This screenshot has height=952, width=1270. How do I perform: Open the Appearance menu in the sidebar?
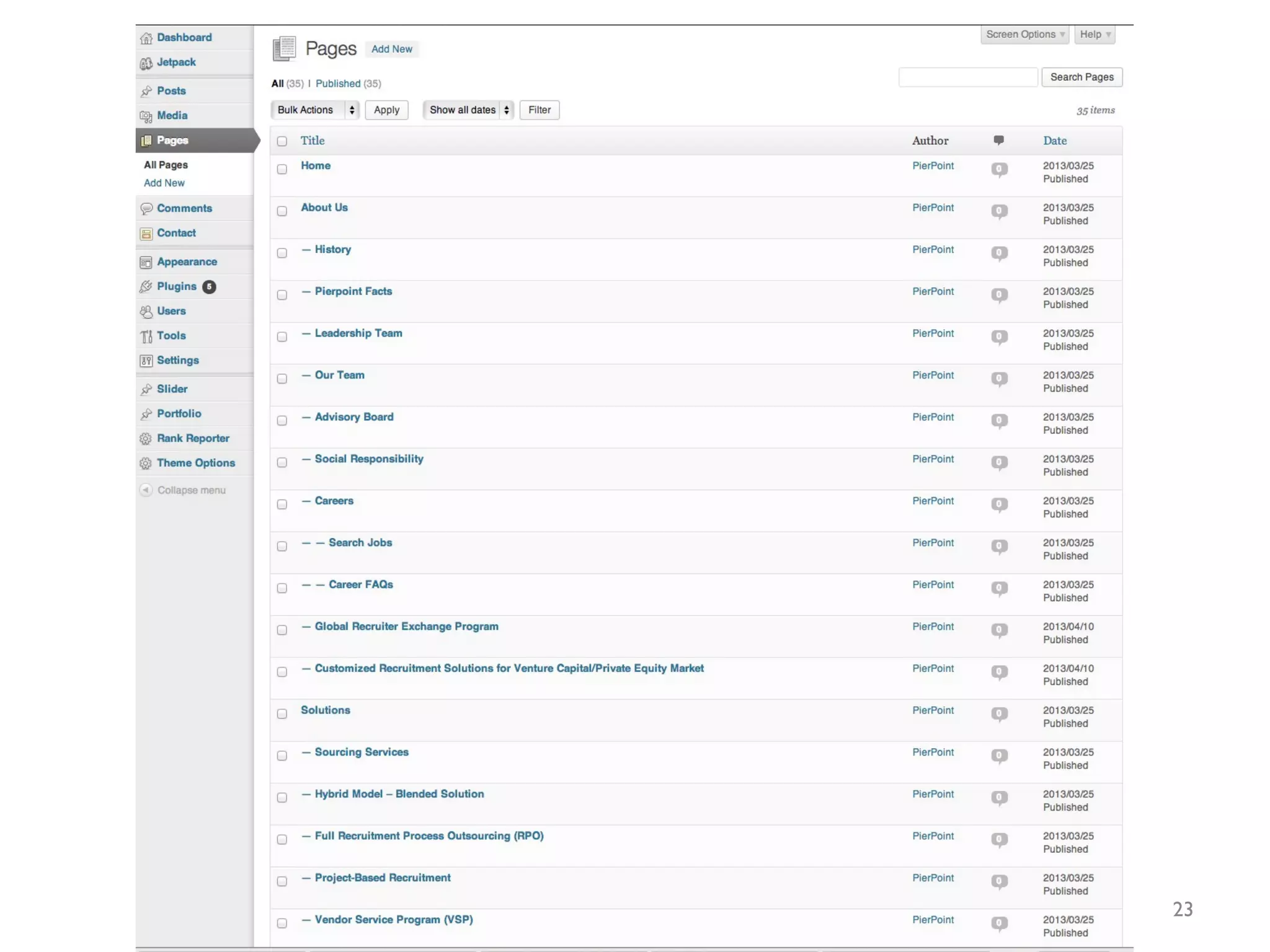pos(187,262)
